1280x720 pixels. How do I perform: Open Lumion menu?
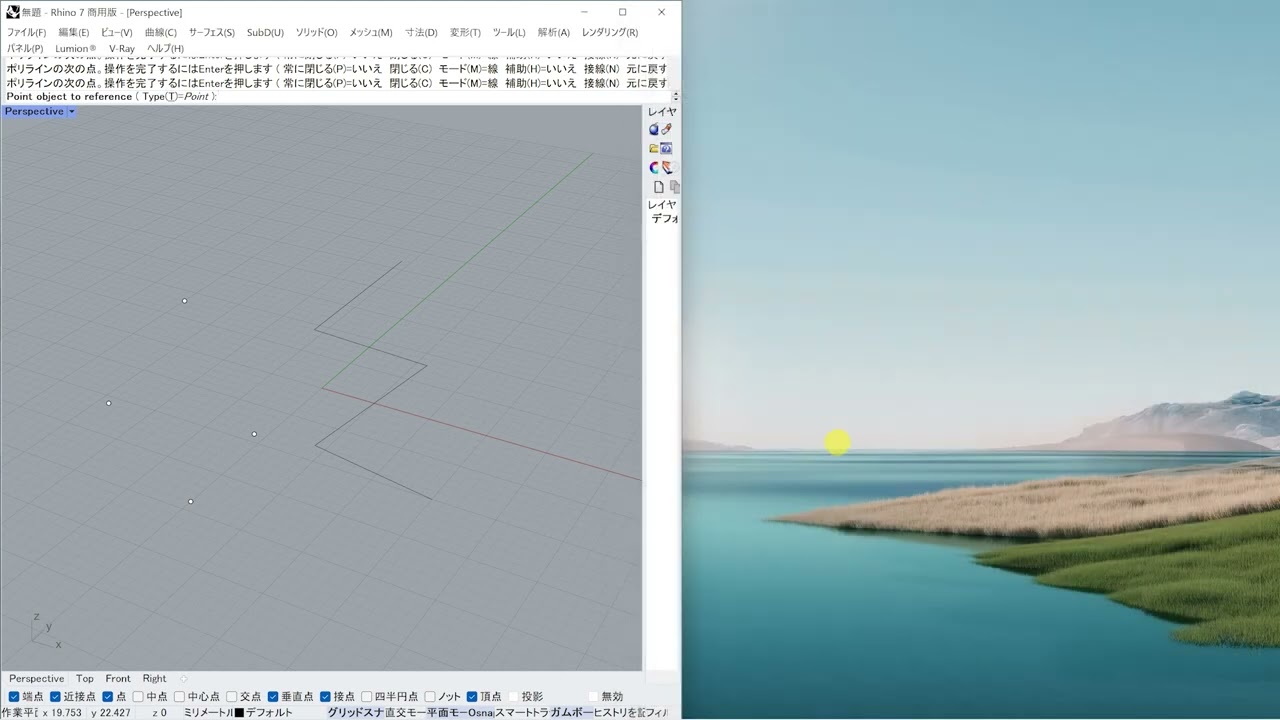[76, 48]
